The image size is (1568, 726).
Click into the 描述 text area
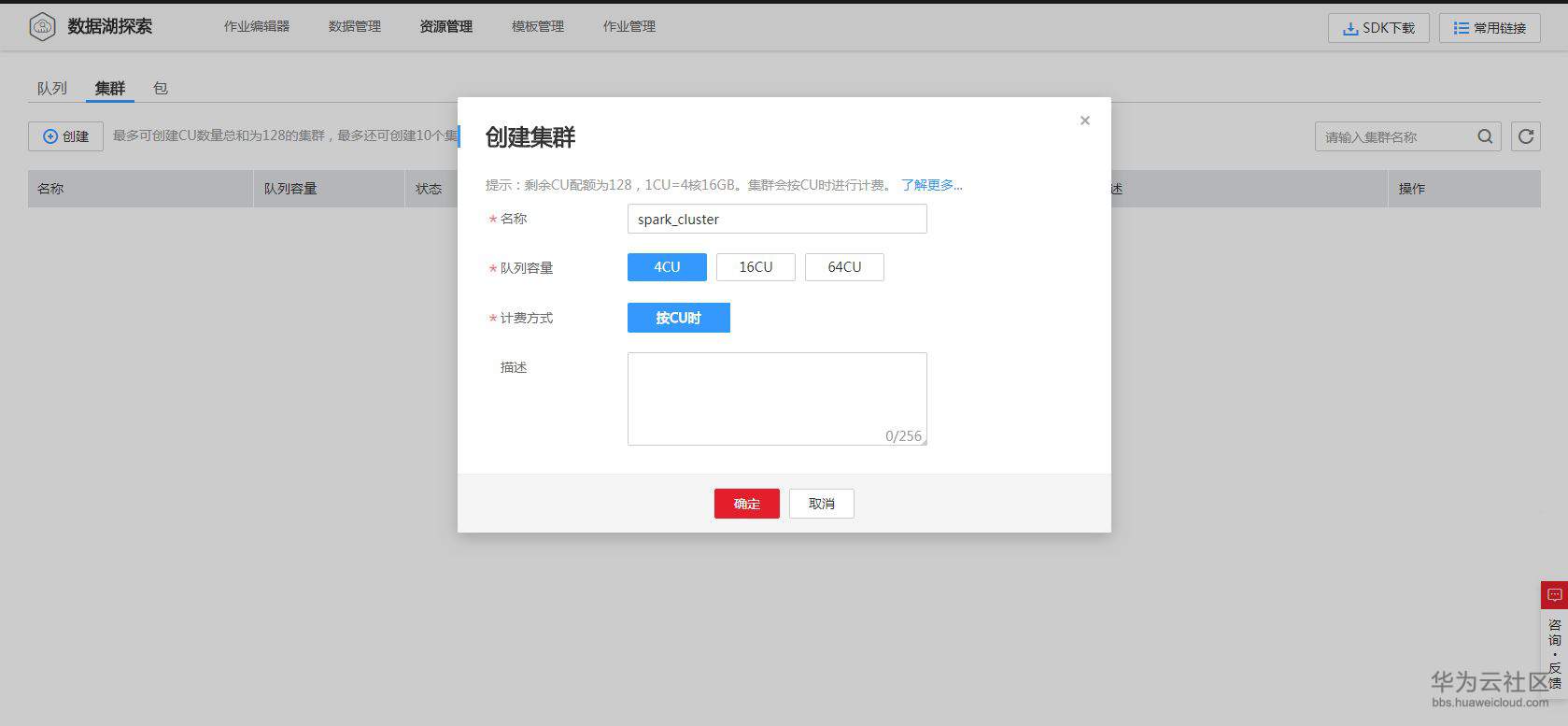point(777,399)
